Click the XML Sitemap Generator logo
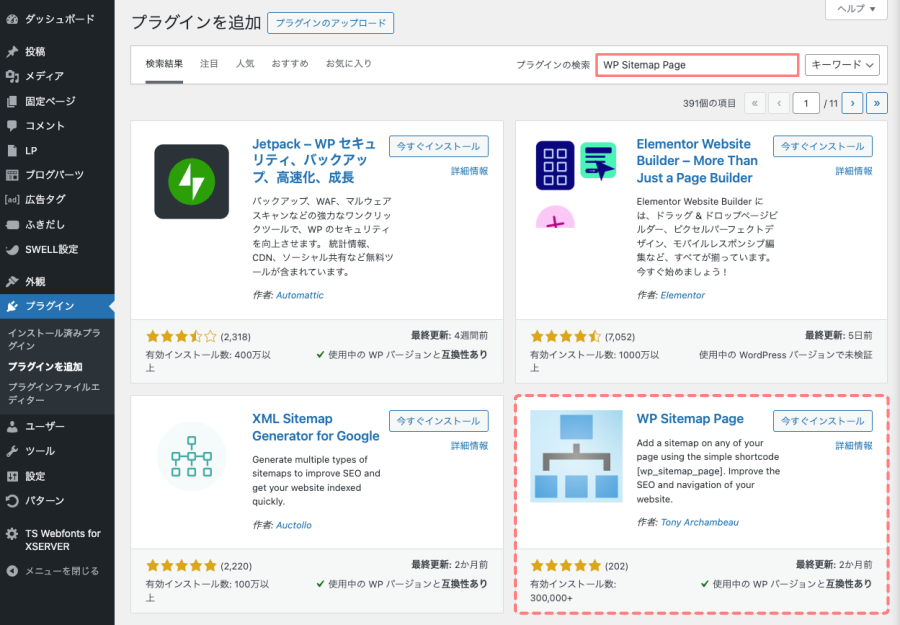Screen dimensions: 900x625 (191, 456)
